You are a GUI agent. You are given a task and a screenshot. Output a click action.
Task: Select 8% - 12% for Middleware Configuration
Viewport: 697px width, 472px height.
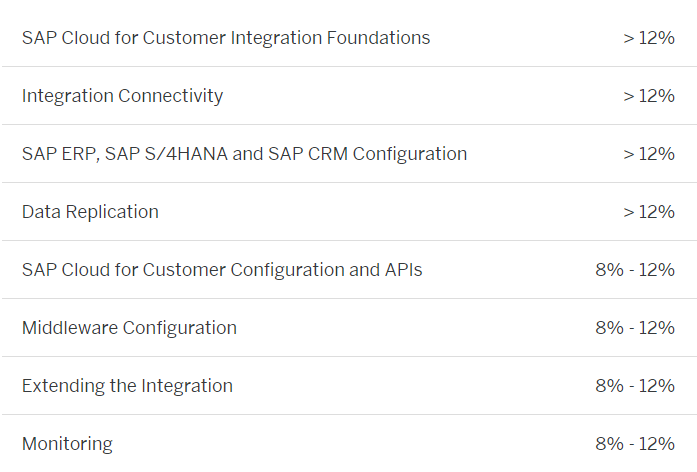coord(635,328)
